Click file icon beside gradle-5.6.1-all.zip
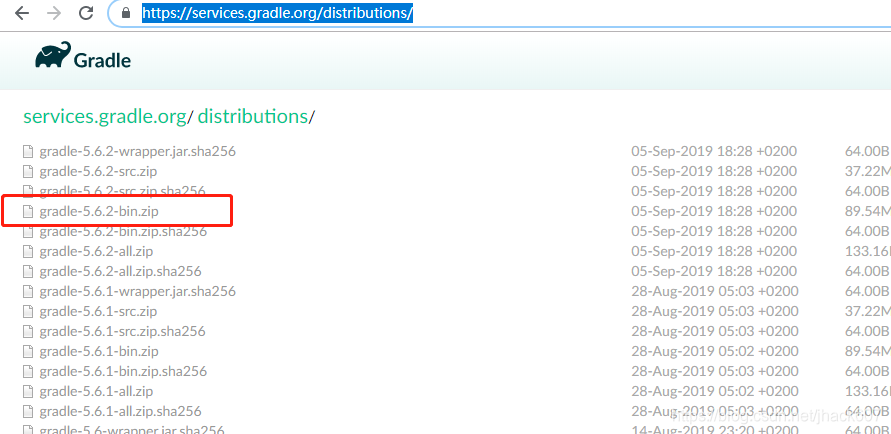Viewport: 891px width, 434px height. tap(27, 391)
